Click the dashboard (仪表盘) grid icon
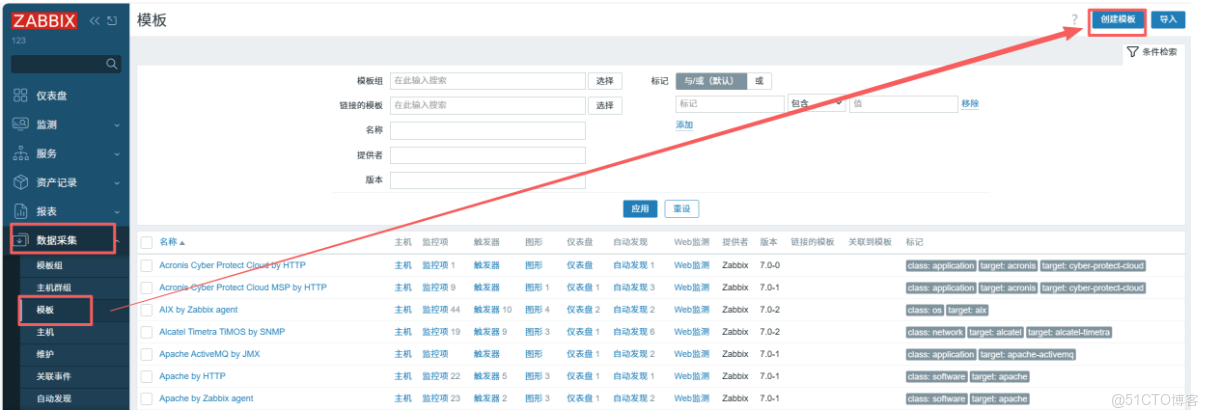This screenshot has height=417, width=1209. coord(20,96)
